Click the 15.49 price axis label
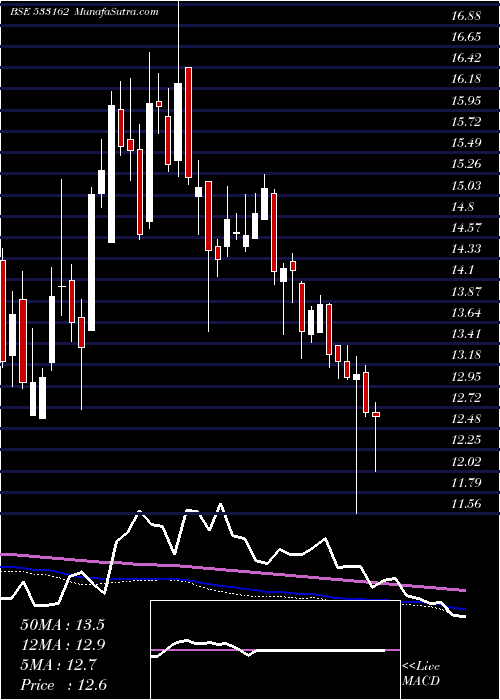The height and width of the screenshot is (700, 500). tap(466, 143)
